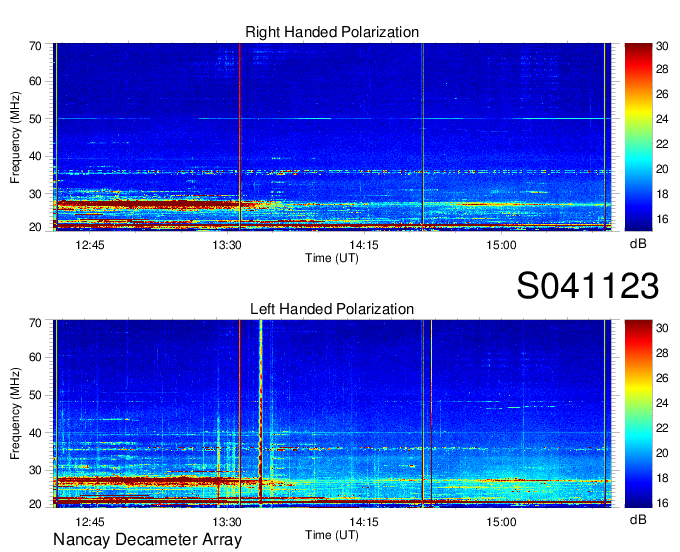680x552 pixels.
Task: Click the 60 MHz tick of Right Handed plot
Action: pos(35,81)
